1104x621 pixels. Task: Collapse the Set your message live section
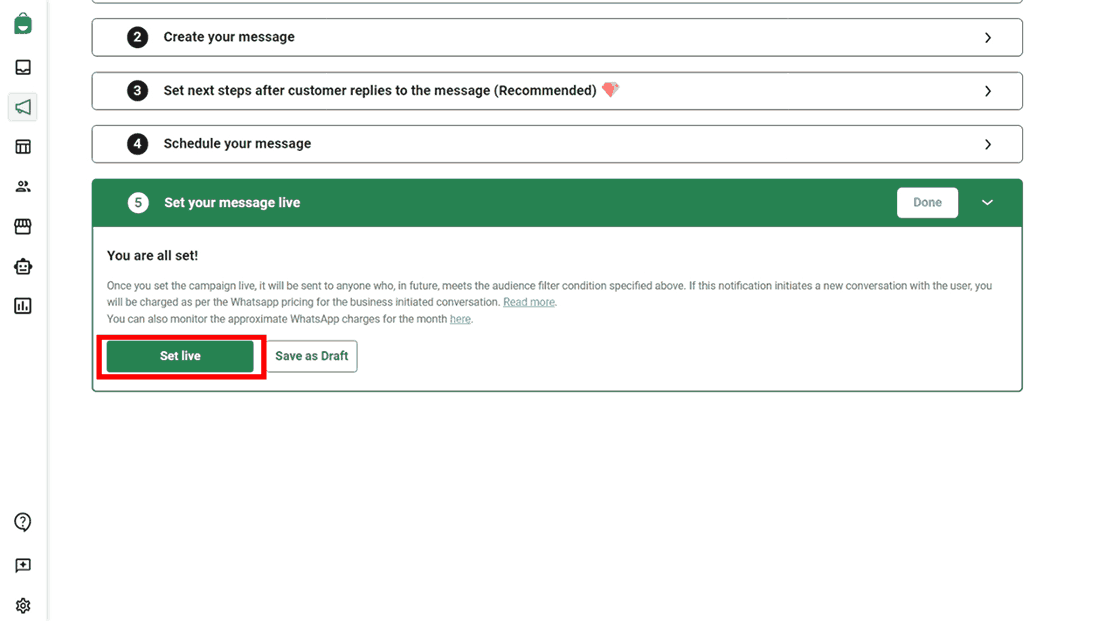(x=987, y=203)
